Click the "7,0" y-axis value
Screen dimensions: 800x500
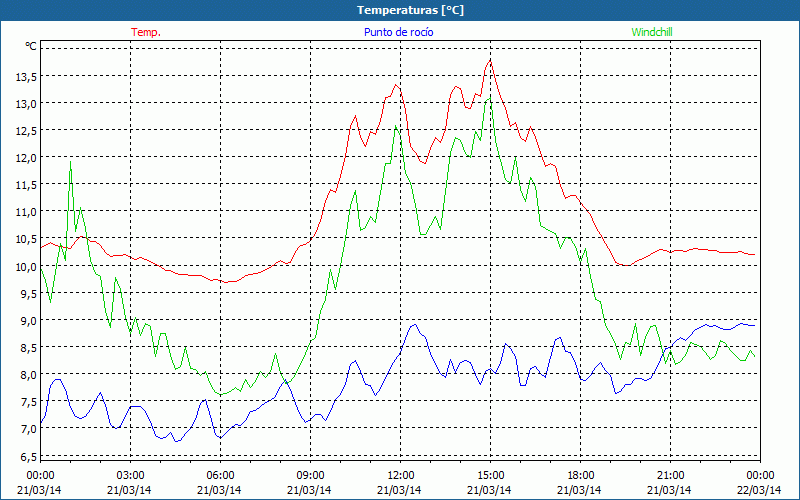point(28,429)
